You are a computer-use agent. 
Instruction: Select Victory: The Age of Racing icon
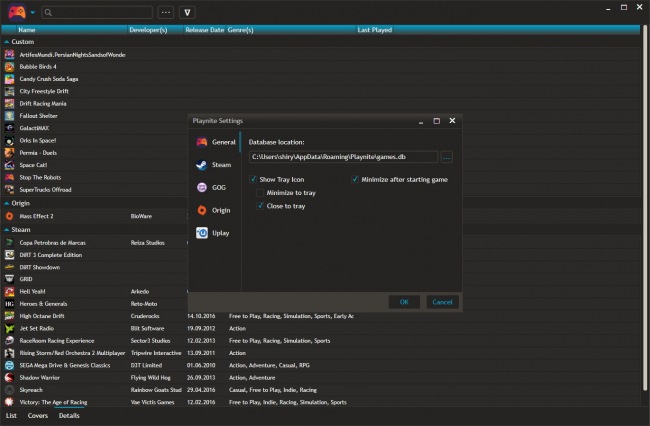coord(9,402)
